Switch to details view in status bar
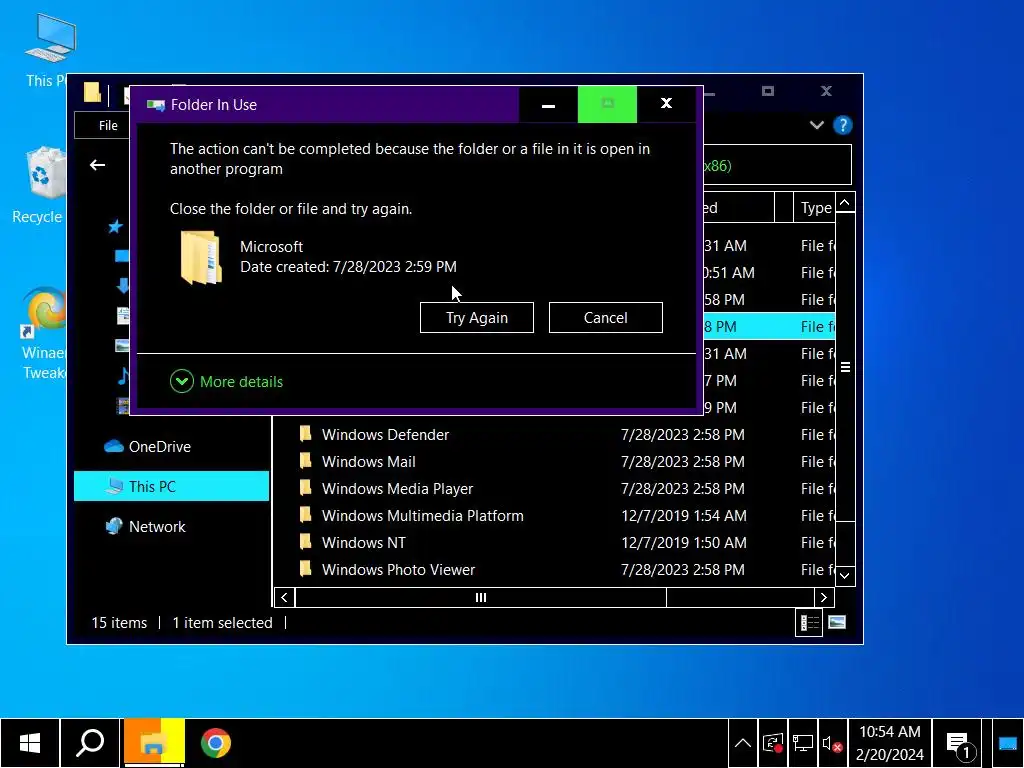1024x768 pixels. tap(809, 623)
